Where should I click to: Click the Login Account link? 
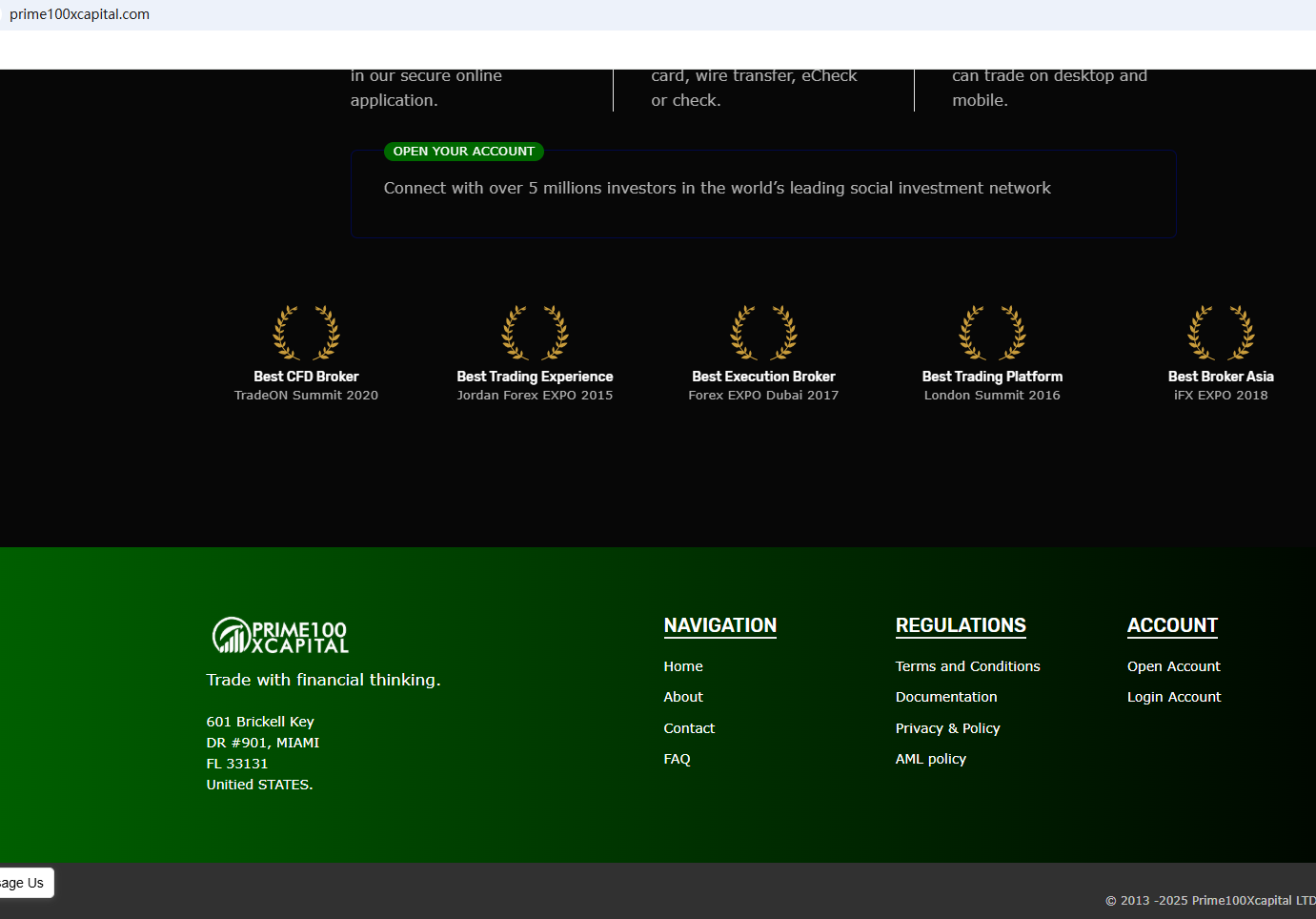(1174, 697)
